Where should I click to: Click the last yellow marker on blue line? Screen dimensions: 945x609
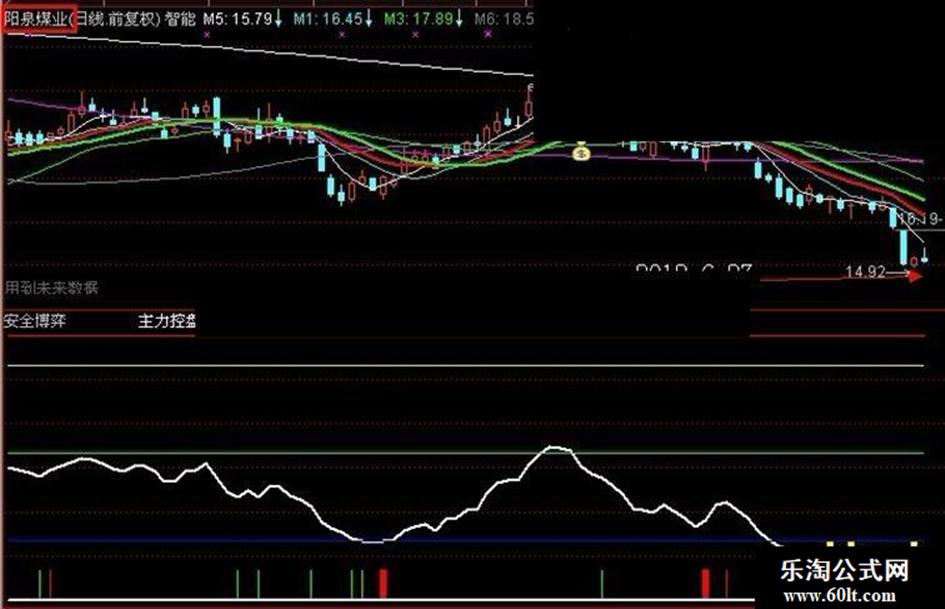pyautogui.click(x=914, y=544)
